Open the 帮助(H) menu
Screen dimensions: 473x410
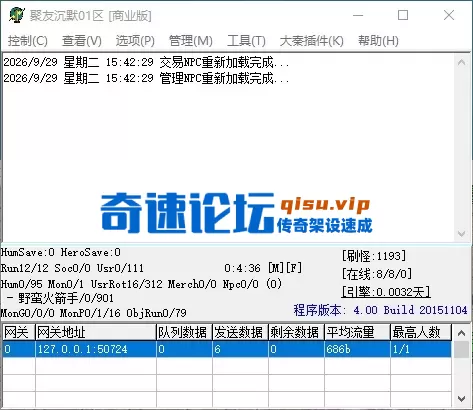(x=378, y=41)
